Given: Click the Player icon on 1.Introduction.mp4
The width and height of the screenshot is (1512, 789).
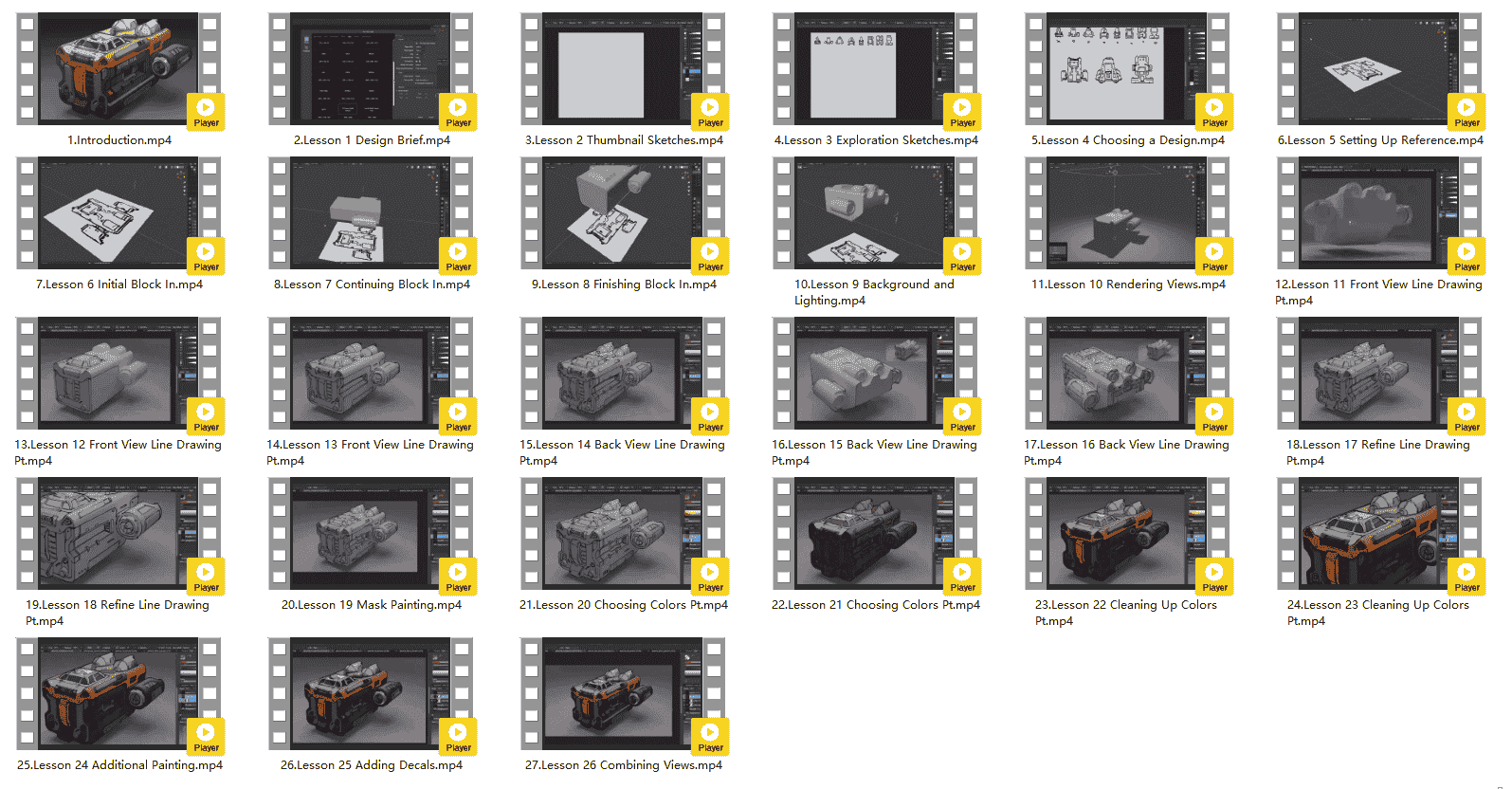Looking at the screenshot, I should pos(206,111).
